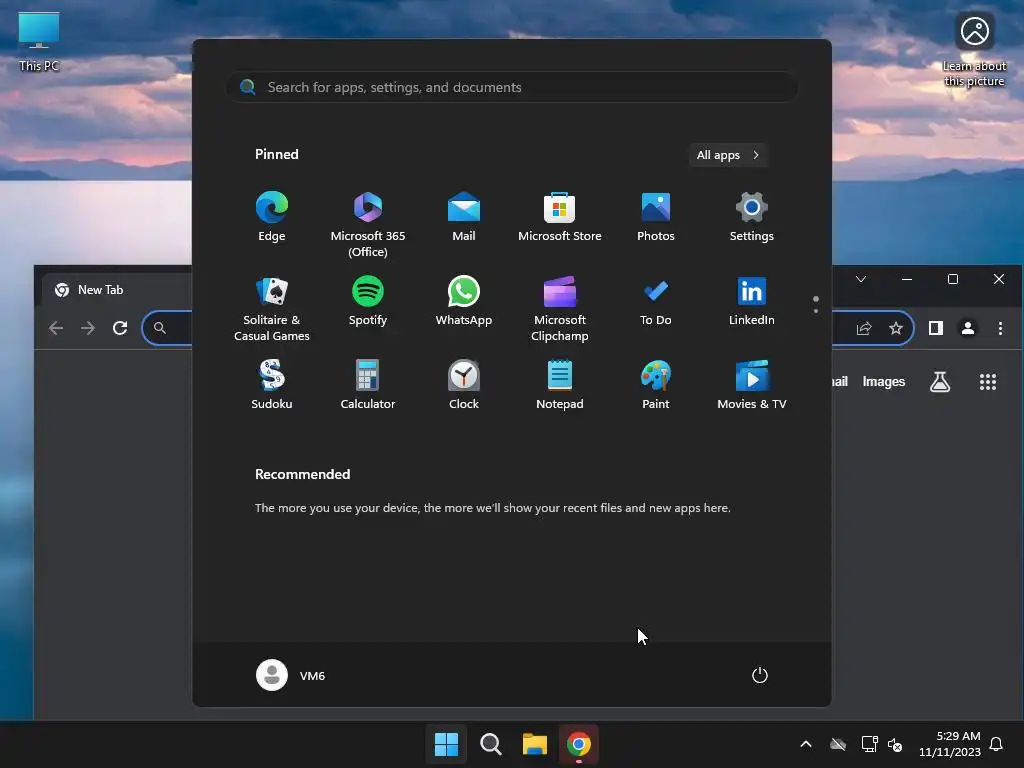Screen dimensions: 1024x768
Task: Open Search Labs flask icon
Action: (940, 382)
